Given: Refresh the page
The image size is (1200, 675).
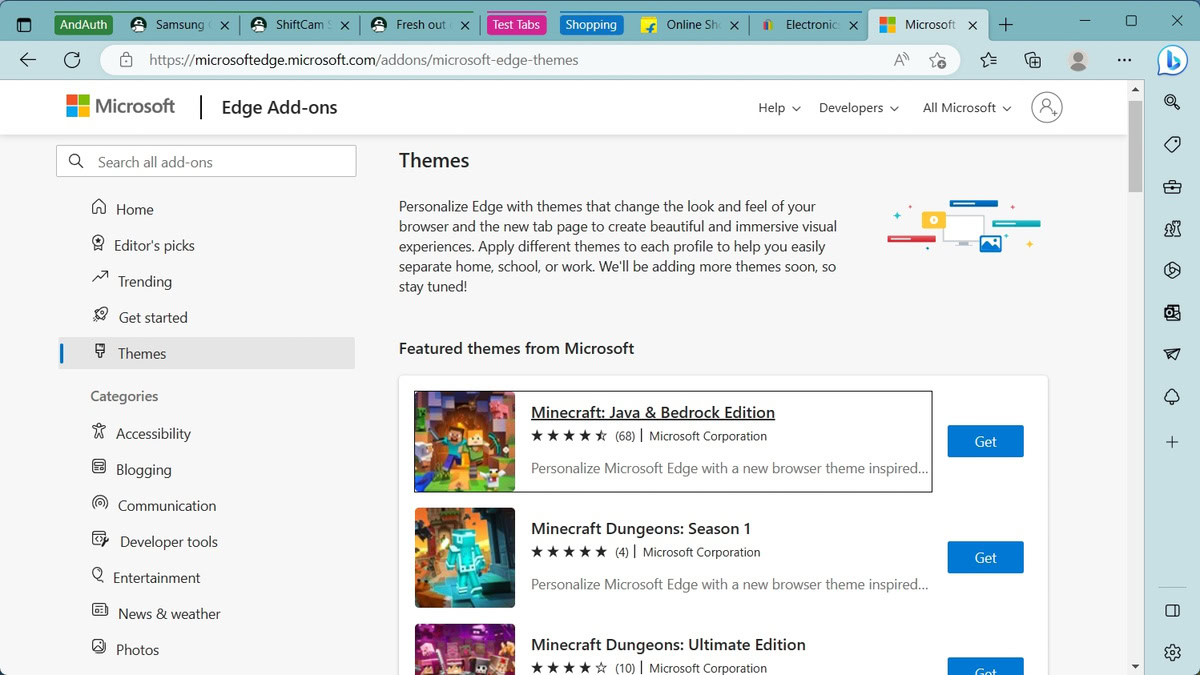Looking at the screenshot, I should 72,60.
